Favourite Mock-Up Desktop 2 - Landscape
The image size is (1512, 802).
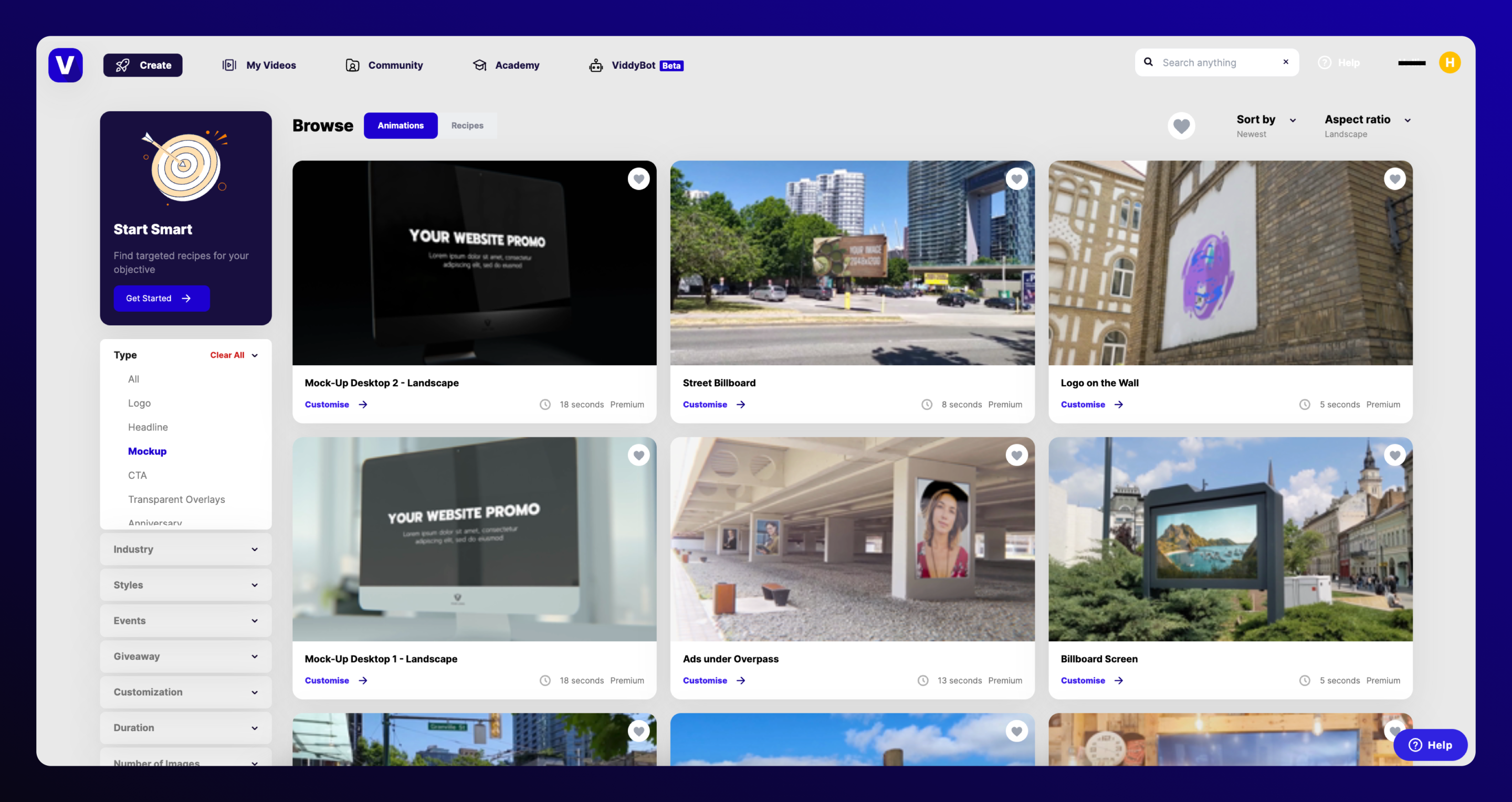(x=638, y=179)
